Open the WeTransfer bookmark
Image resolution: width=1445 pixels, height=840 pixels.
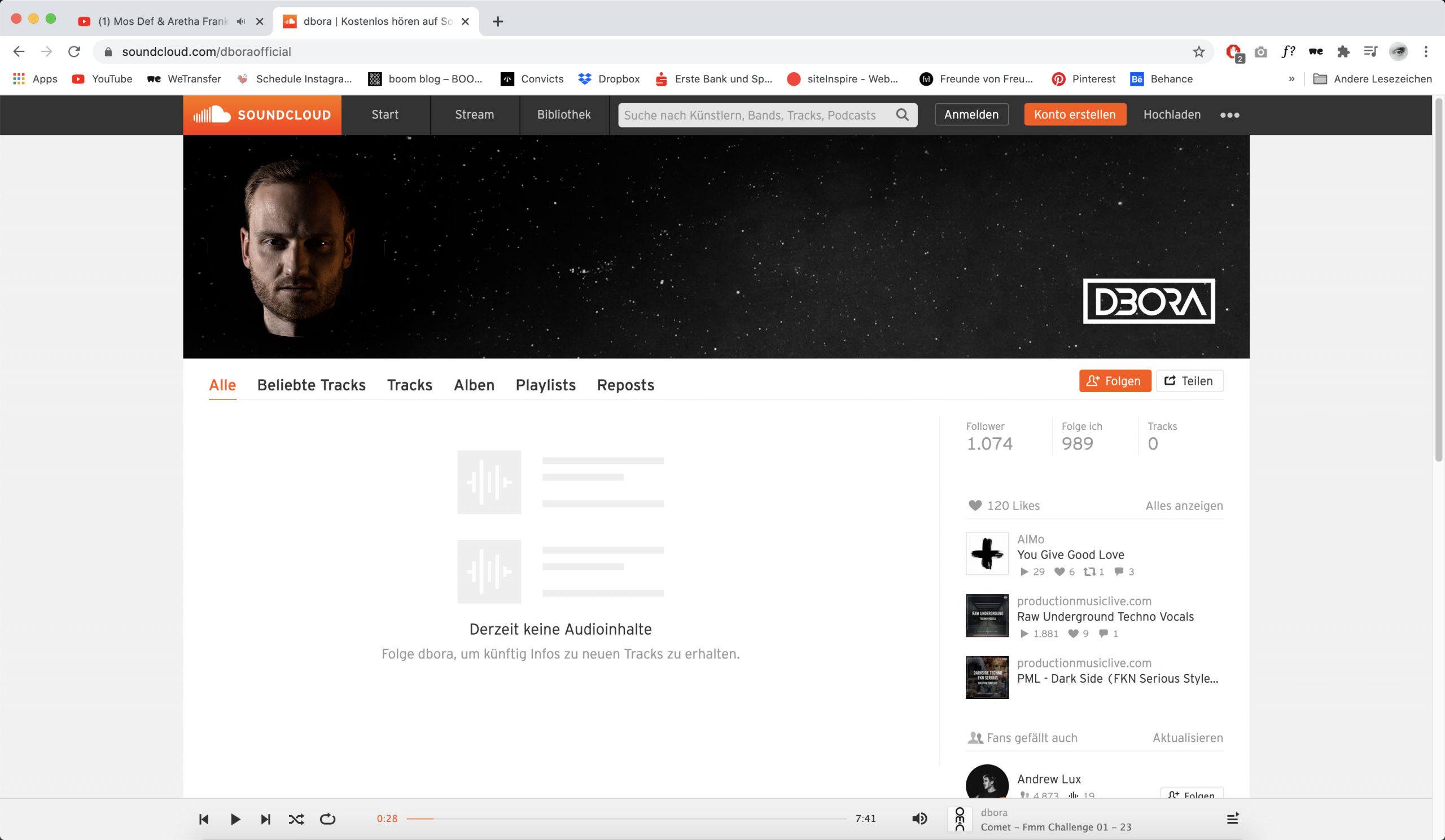(x=184, y=79)
